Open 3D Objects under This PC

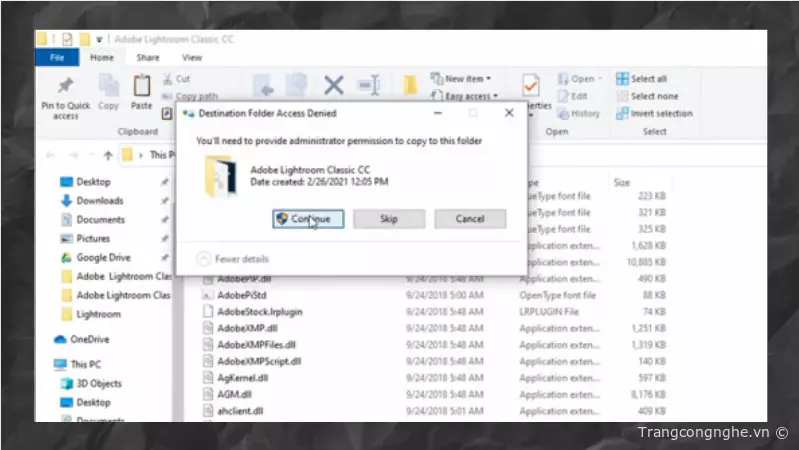click(x=98, y=383)
